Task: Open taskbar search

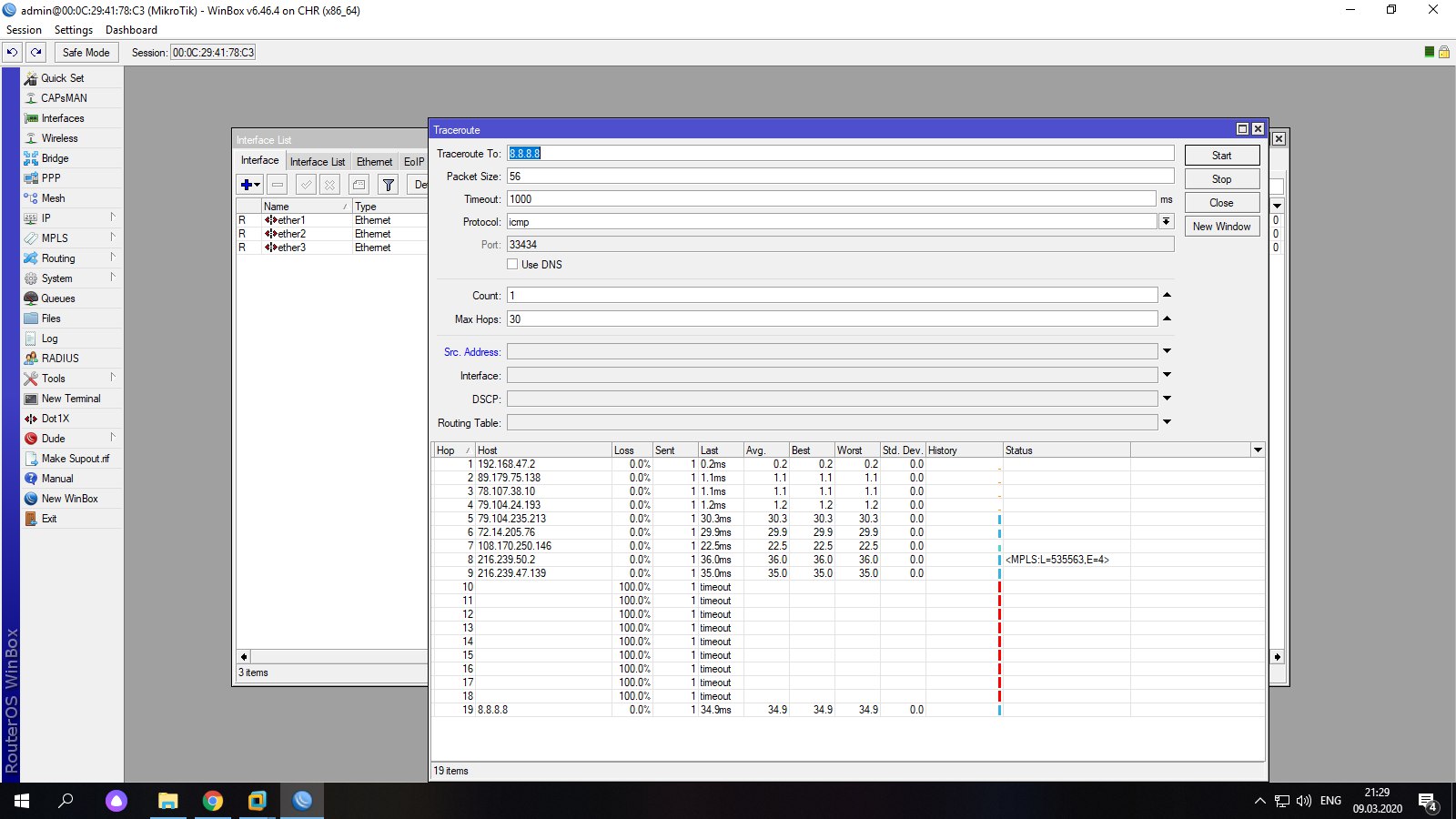Action: tap(66, 801)
